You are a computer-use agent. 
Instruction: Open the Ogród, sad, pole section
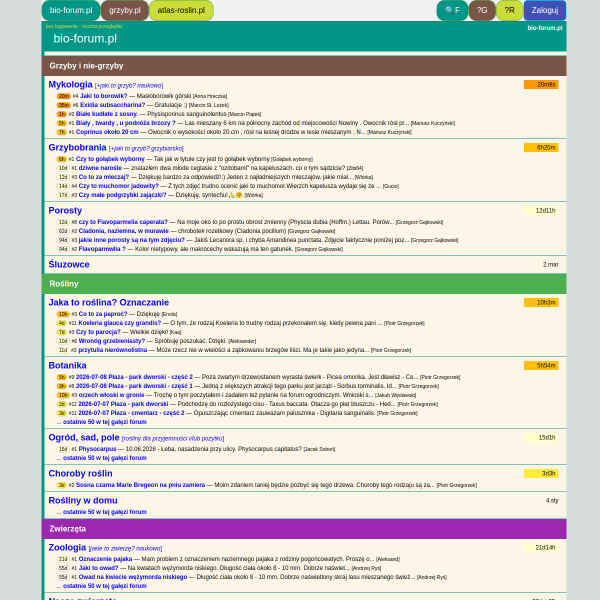coord(84,437)
